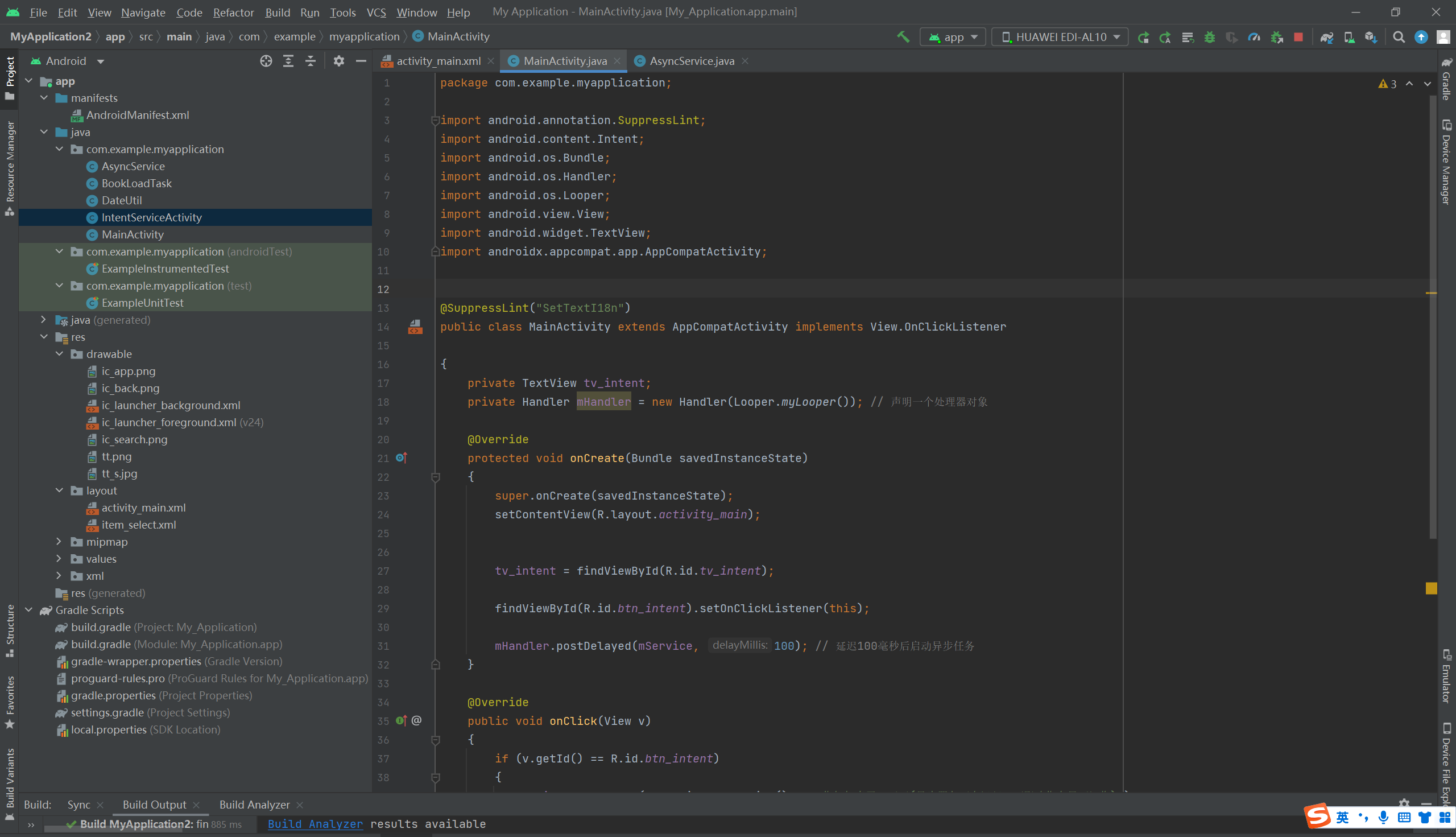The width and height of the screenshot is (1456, 837).
Task: Open project panel gear options
Action: [x=338, y=61]
